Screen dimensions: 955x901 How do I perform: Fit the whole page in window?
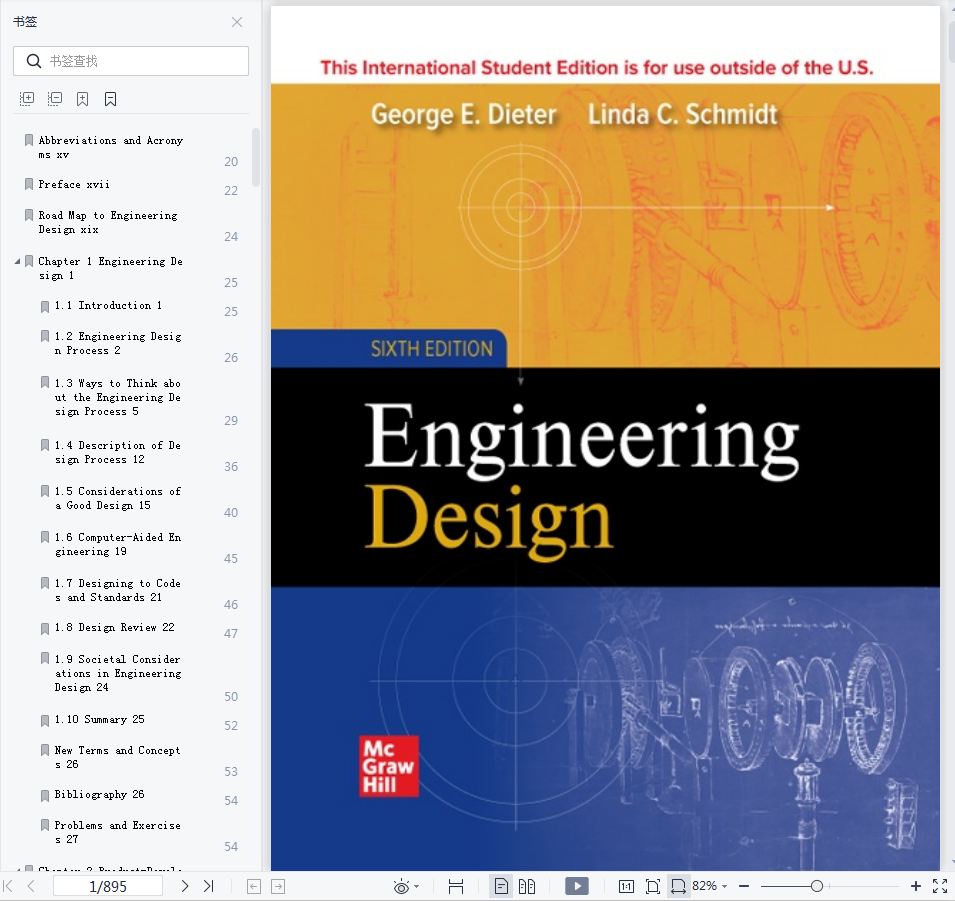(x=652, y=886)
